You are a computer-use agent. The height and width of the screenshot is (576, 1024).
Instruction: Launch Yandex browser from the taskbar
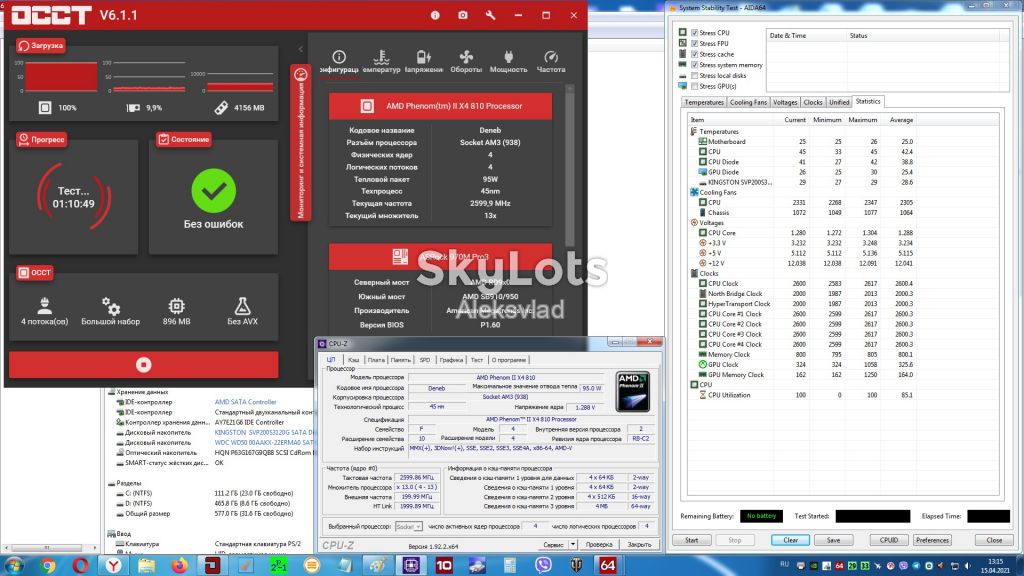tap(114, 565)
